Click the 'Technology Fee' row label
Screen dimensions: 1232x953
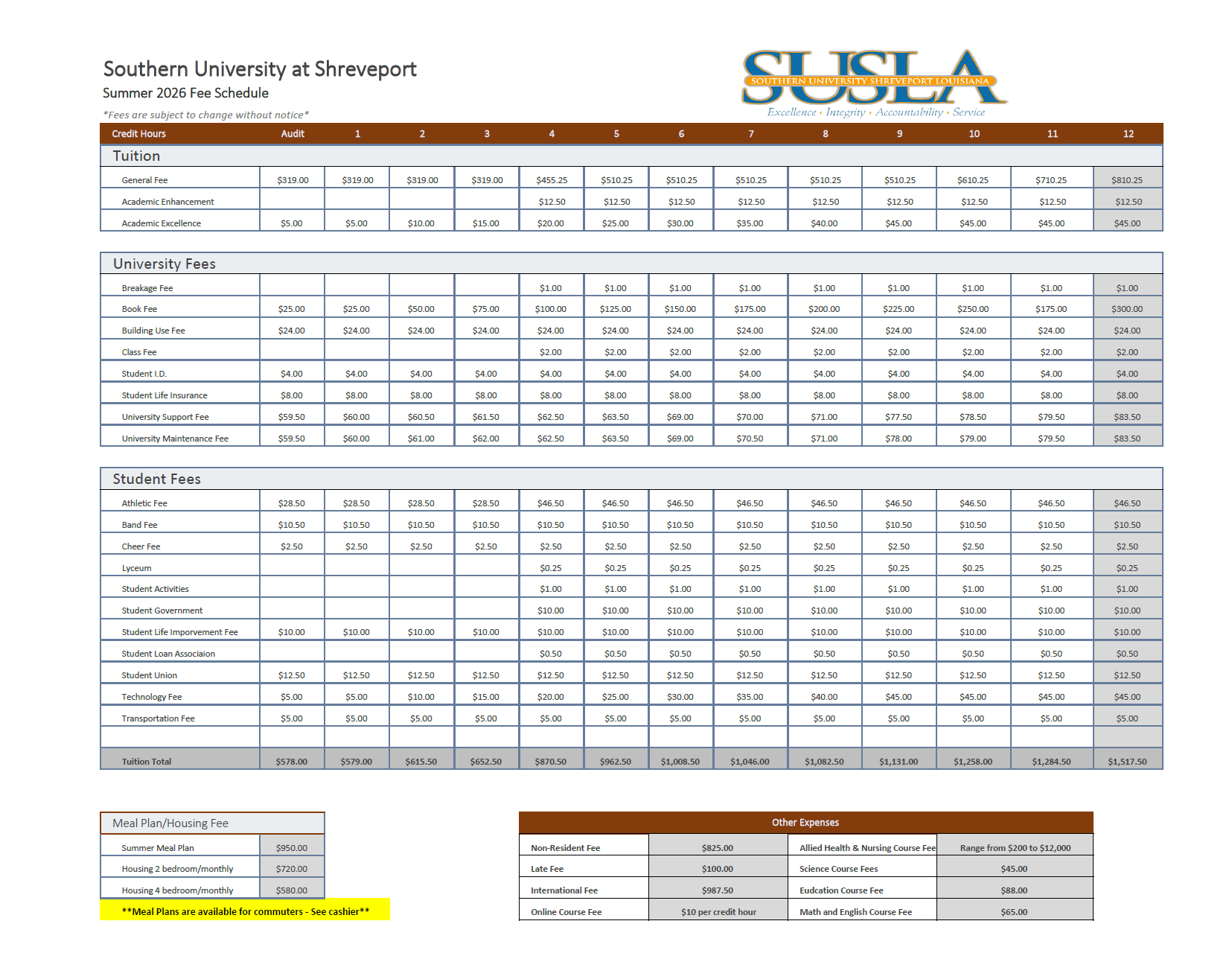coord(151,697)
